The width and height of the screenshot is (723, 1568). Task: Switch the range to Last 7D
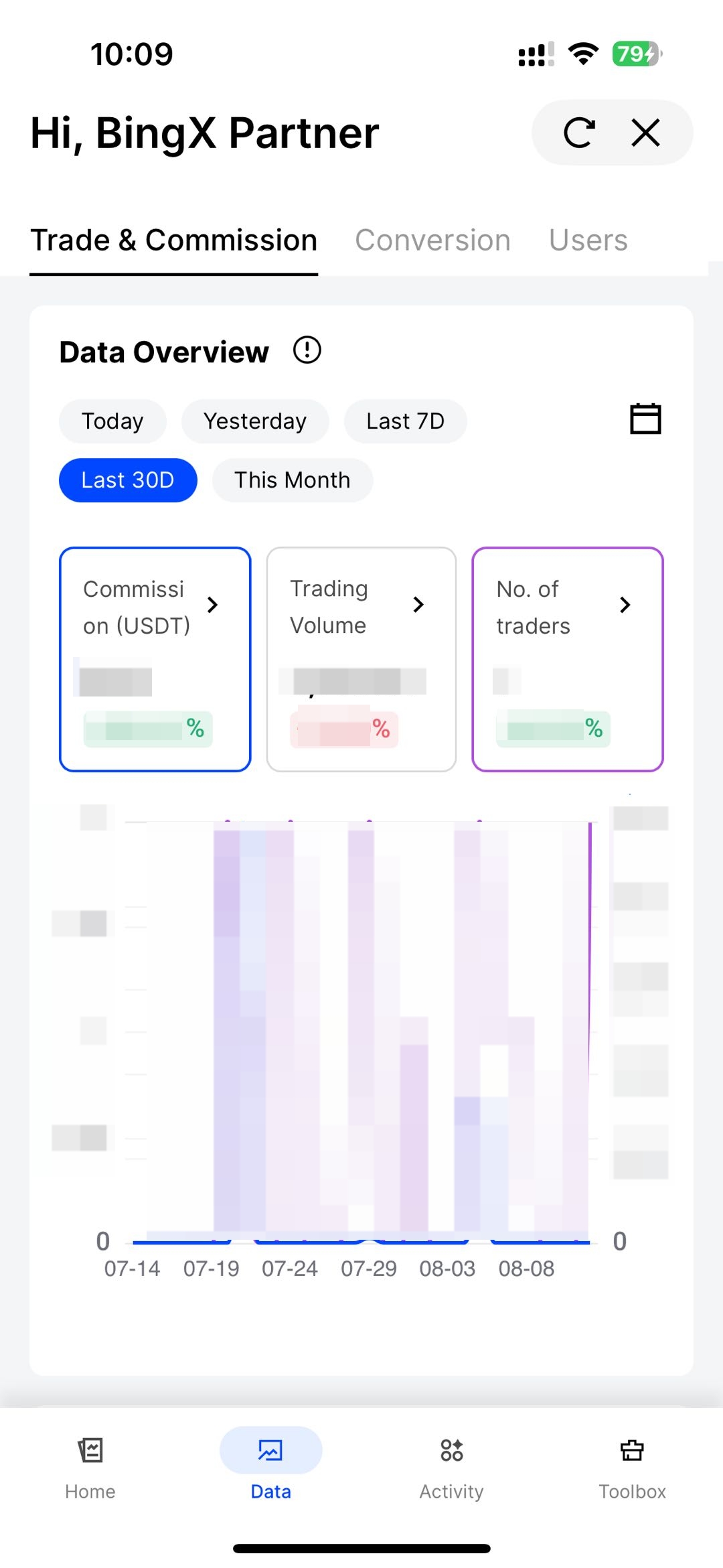click(x=405, y=421)
